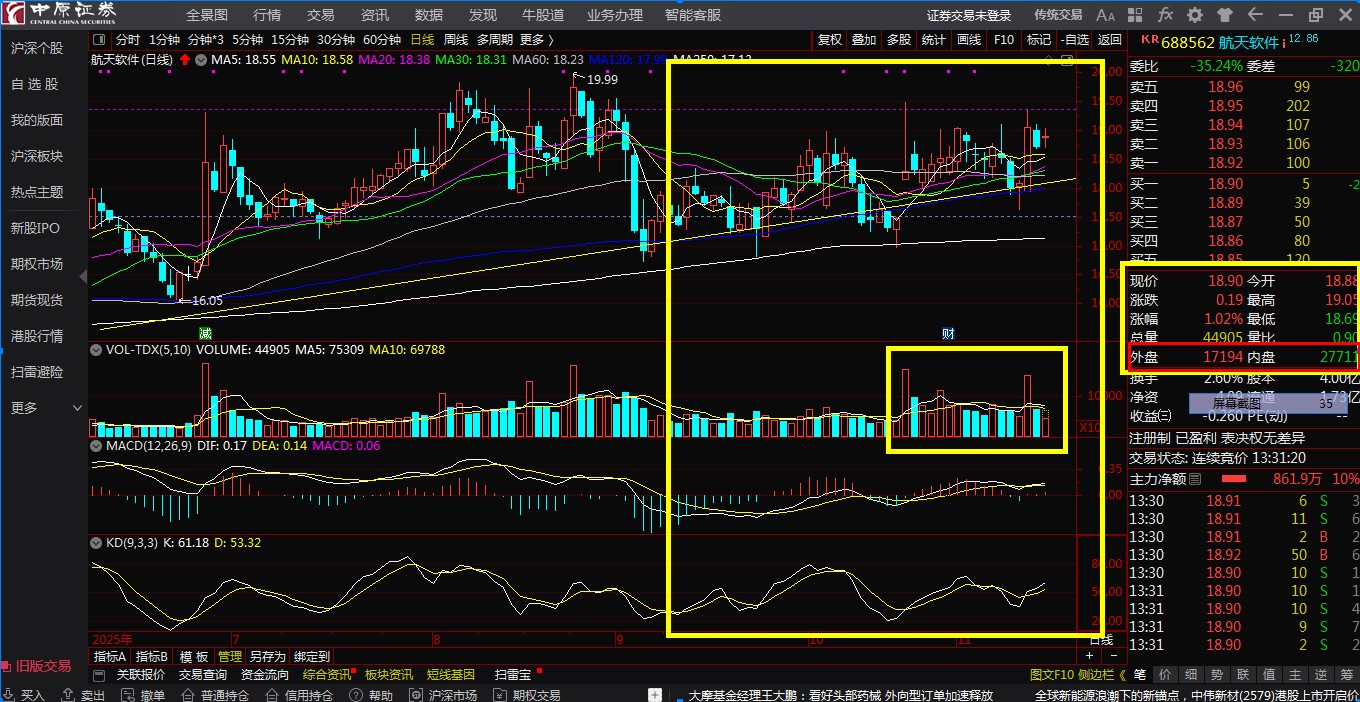Expand the 更多 period options
The width and height of the screenshot is (1360, 702).
tap(536, 40)
